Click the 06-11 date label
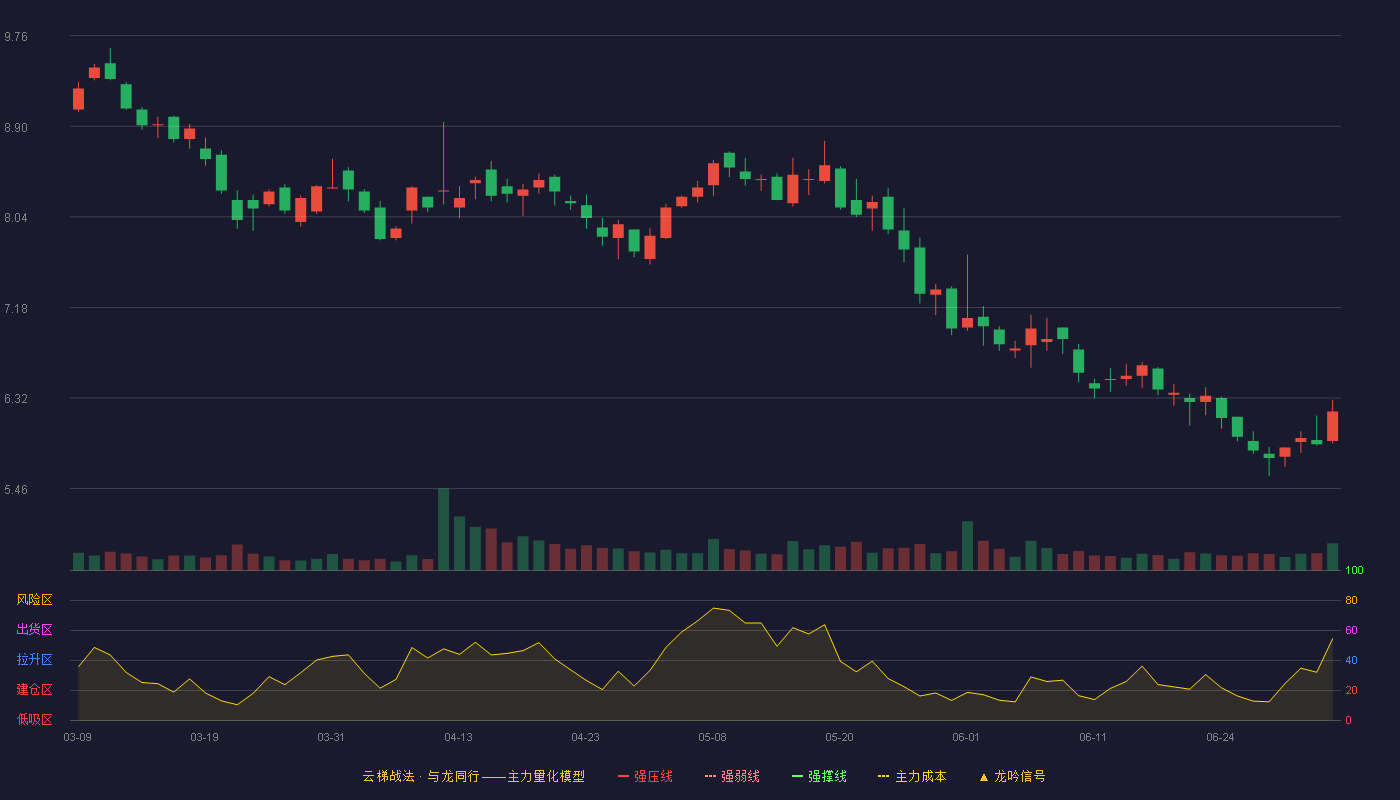 point(1093,737)
